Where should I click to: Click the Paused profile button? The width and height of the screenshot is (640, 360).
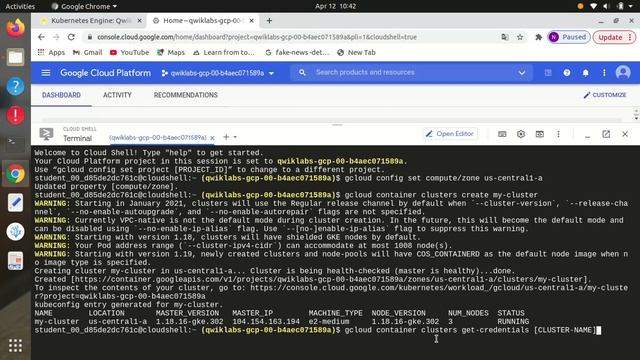[x=569, y=37]
